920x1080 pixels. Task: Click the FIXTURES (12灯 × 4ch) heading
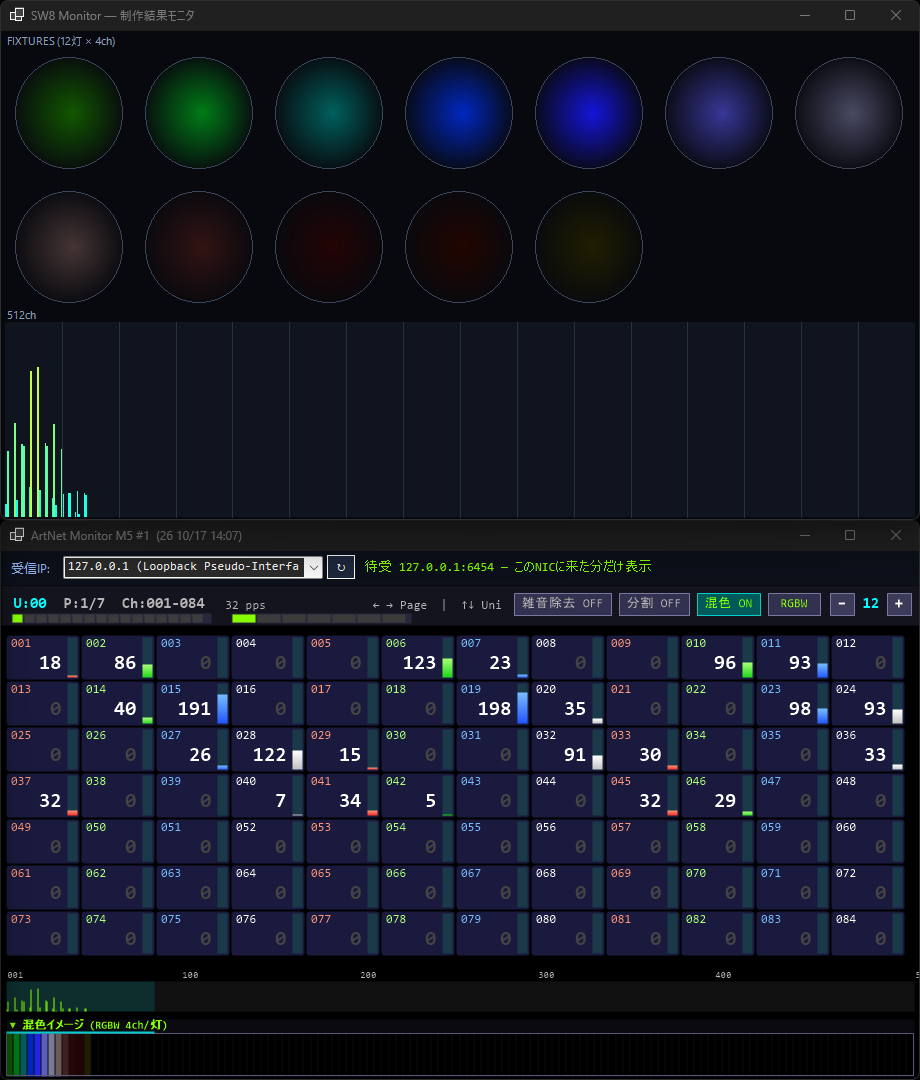click(x=61, y=41)
